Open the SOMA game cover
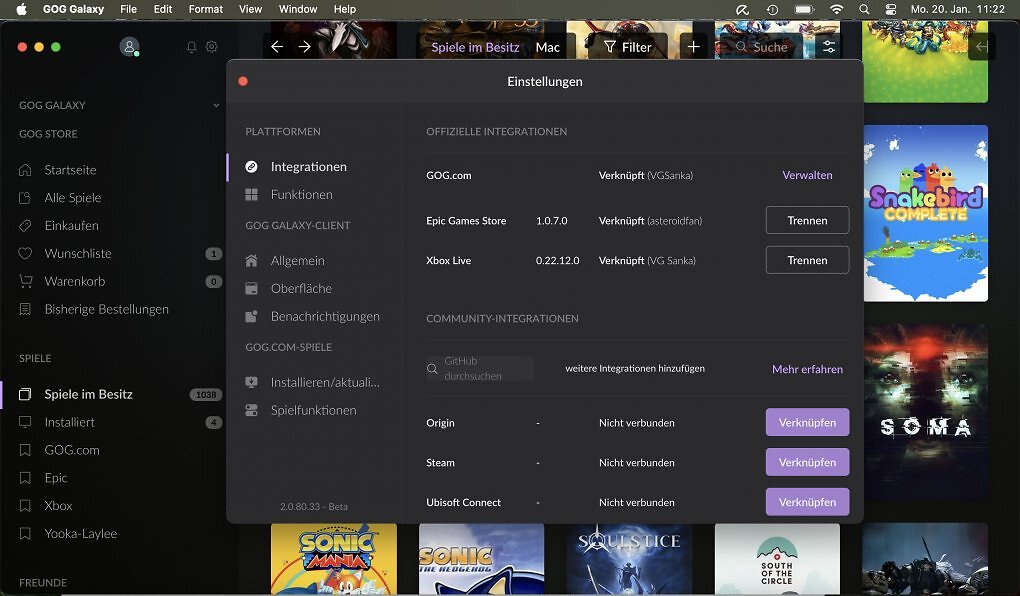This screenshot has width=1020, height=596. click(x=926, y=413)
